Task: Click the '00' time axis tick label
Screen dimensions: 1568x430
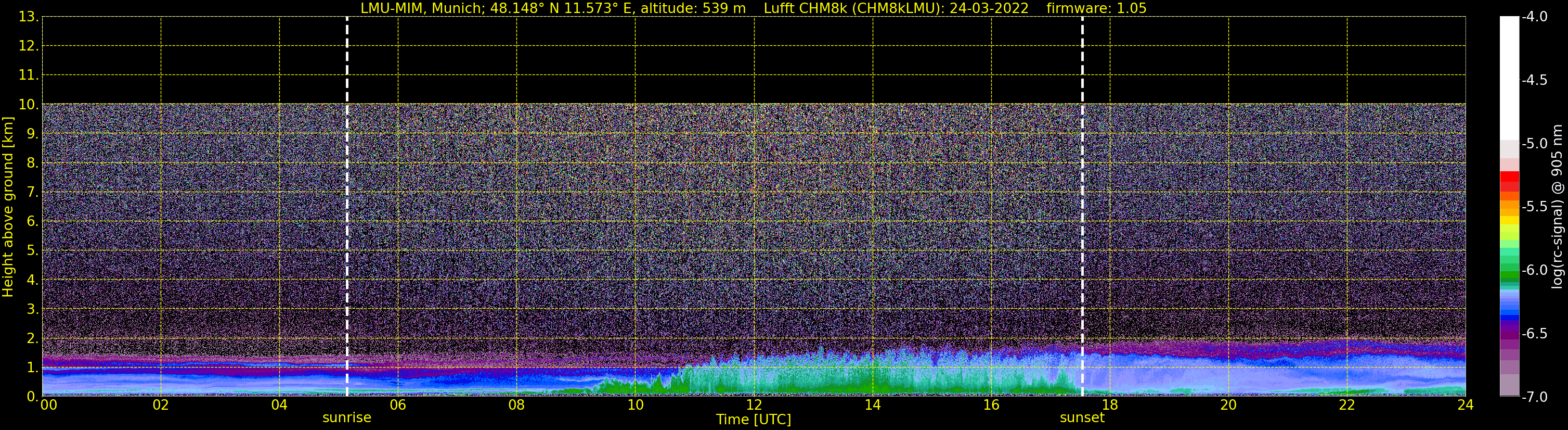Action: (49, 405)
